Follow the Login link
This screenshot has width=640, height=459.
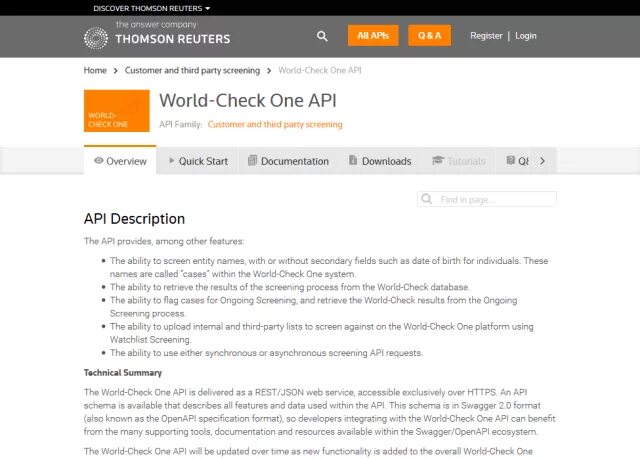(526, 36)
